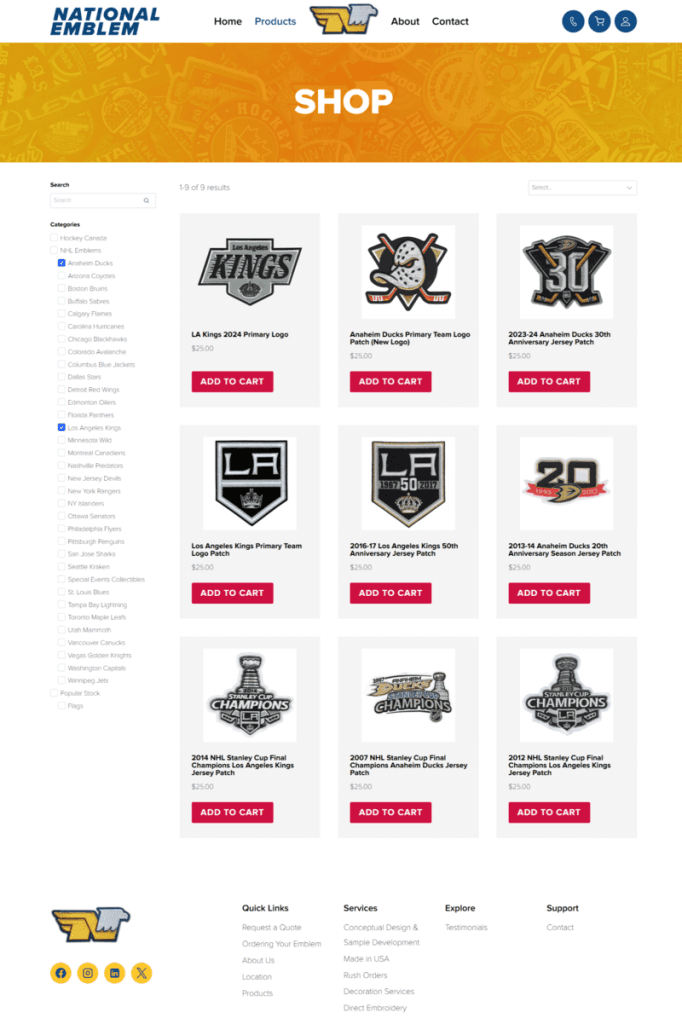Open the X (Twitter) social icon
This screenshot has height=1024, width=682.
(x=142, y=973)
